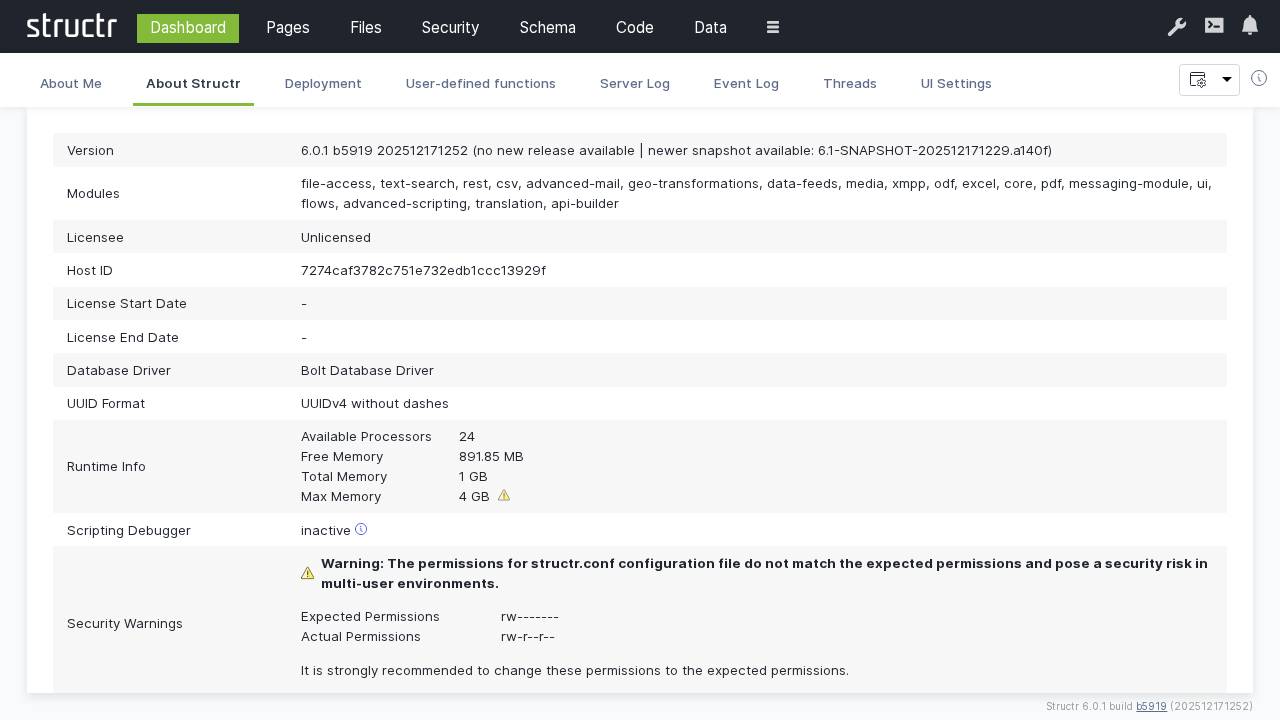1280x720 pixels.
Task: Open the dashboard panel selector dropdown caret
Action: (1226, 78)
